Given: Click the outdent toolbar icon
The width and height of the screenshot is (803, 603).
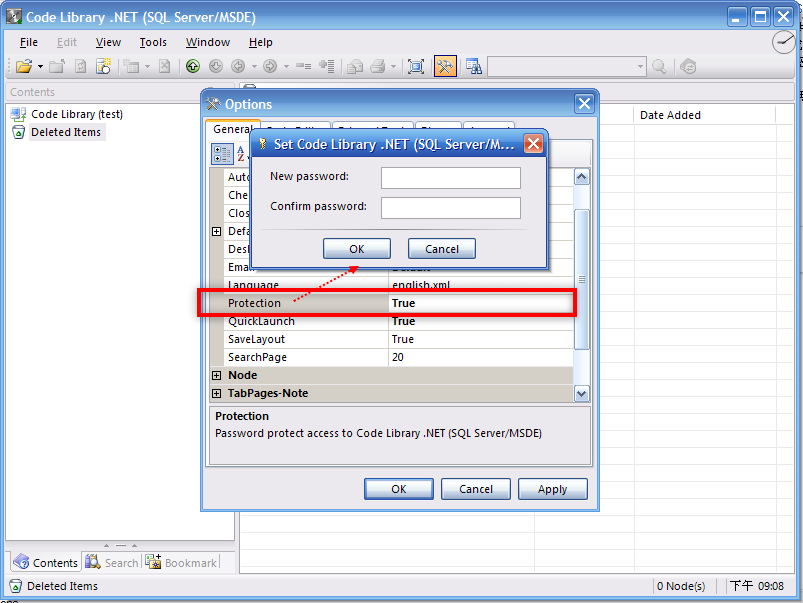Looking at the screenshot, I should coord(304,67).
